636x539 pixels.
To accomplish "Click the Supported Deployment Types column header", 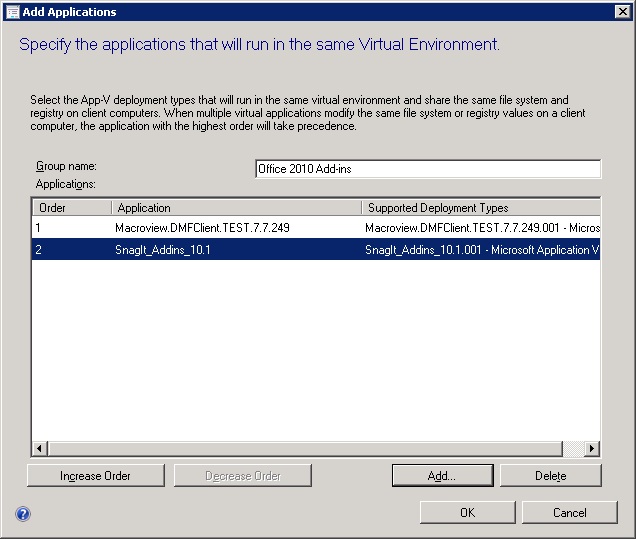I will [480, 208].
